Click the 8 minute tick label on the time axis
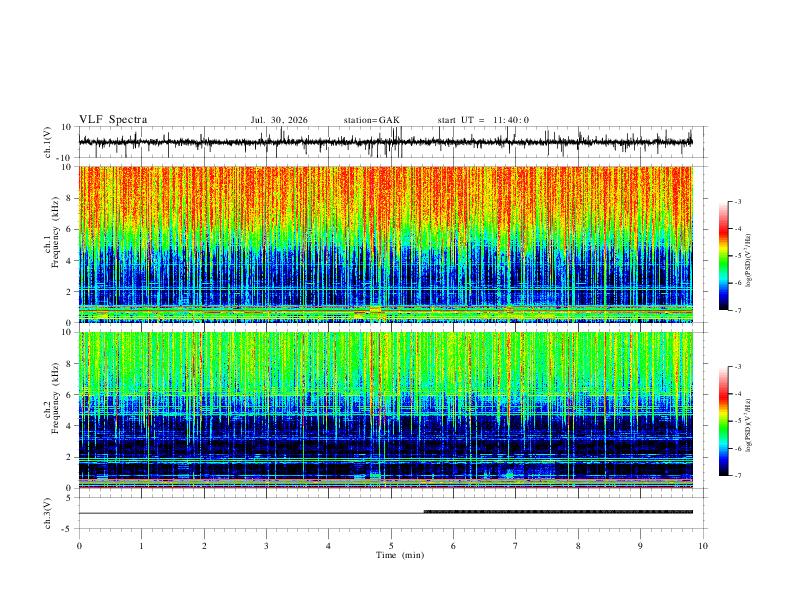 pos(578,546)
